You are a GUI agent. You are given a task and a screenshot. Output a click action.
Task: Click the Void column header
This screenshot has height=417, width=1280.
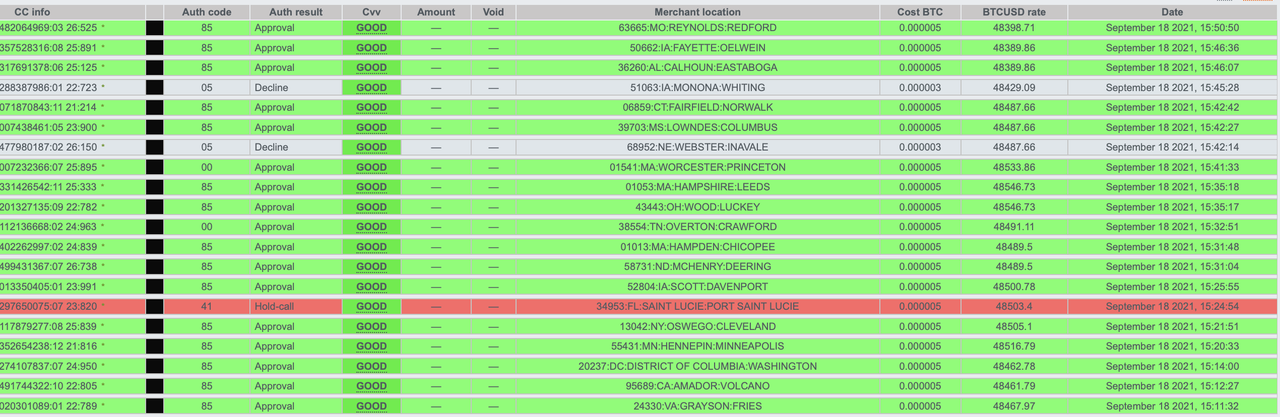click(x=492, y=12)
